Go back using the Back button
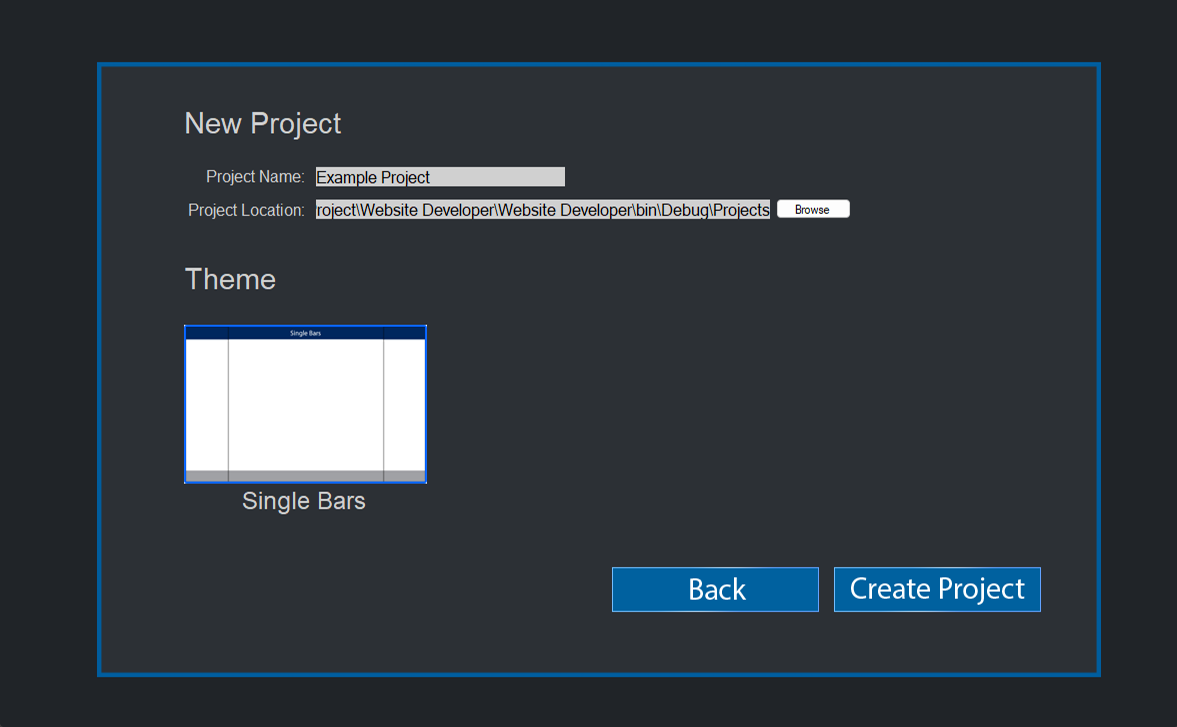This screenshot has height=727, width=1177. pos(715,590)
